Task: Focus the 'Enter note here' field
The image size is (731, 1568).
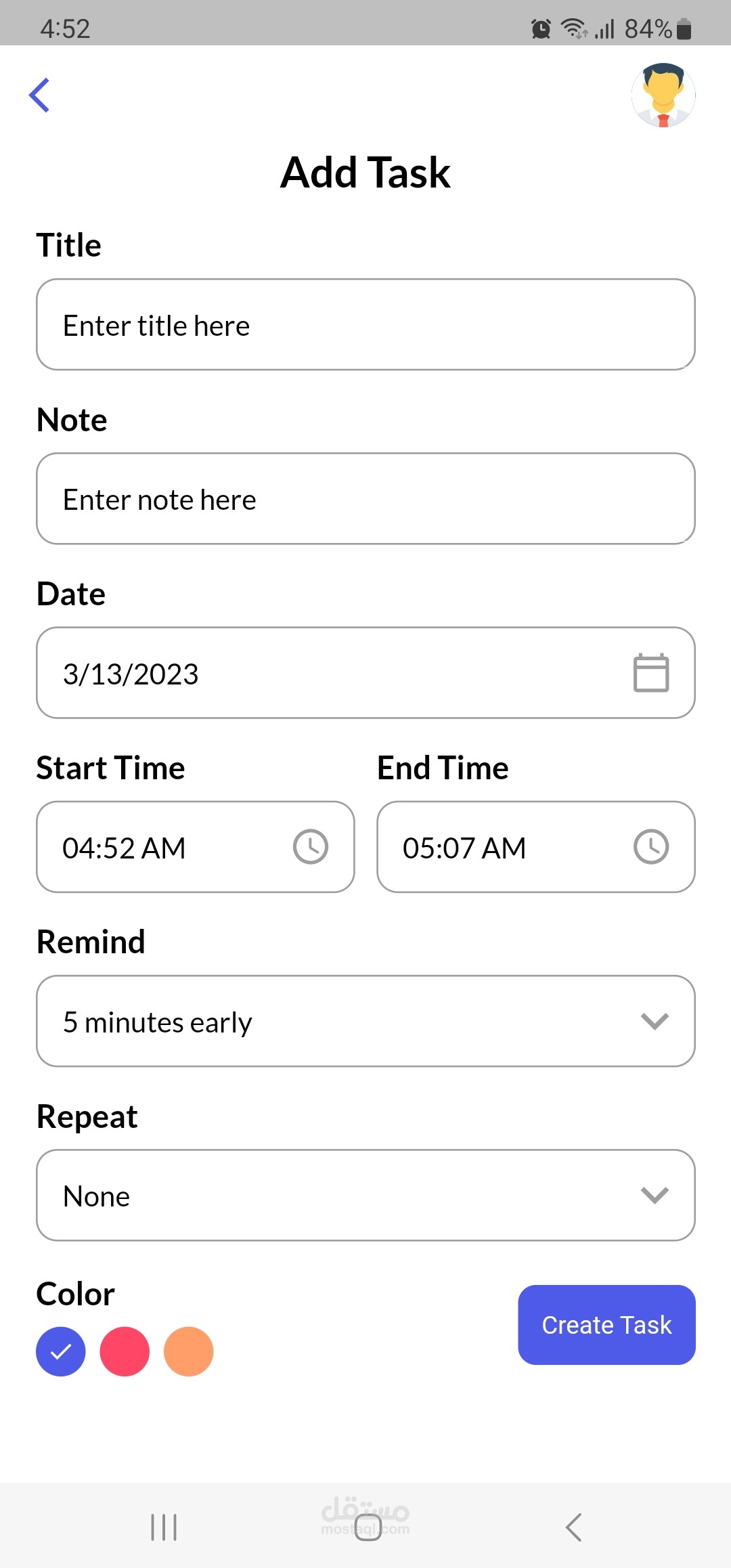Action: click(x=365, y=499)
